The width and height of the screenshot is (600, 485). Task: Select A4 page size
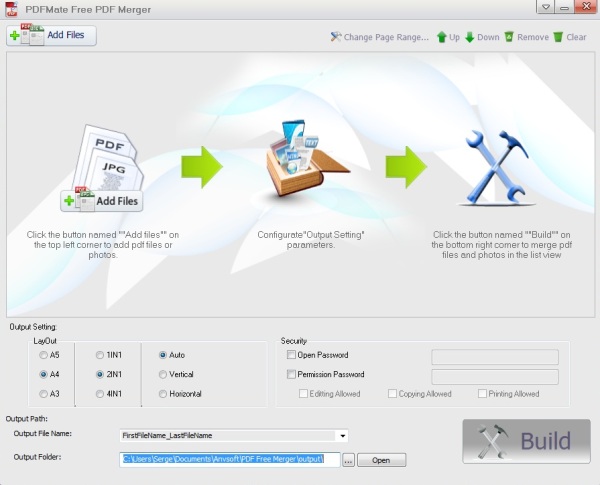(49, 374)
